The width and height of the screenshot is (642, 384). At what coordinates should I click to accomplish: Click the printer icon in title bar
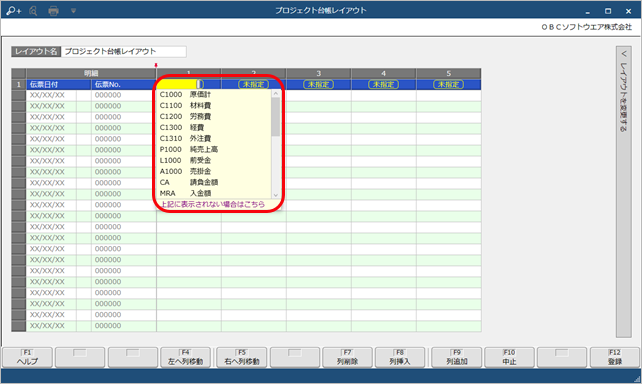tap(53, 11)
